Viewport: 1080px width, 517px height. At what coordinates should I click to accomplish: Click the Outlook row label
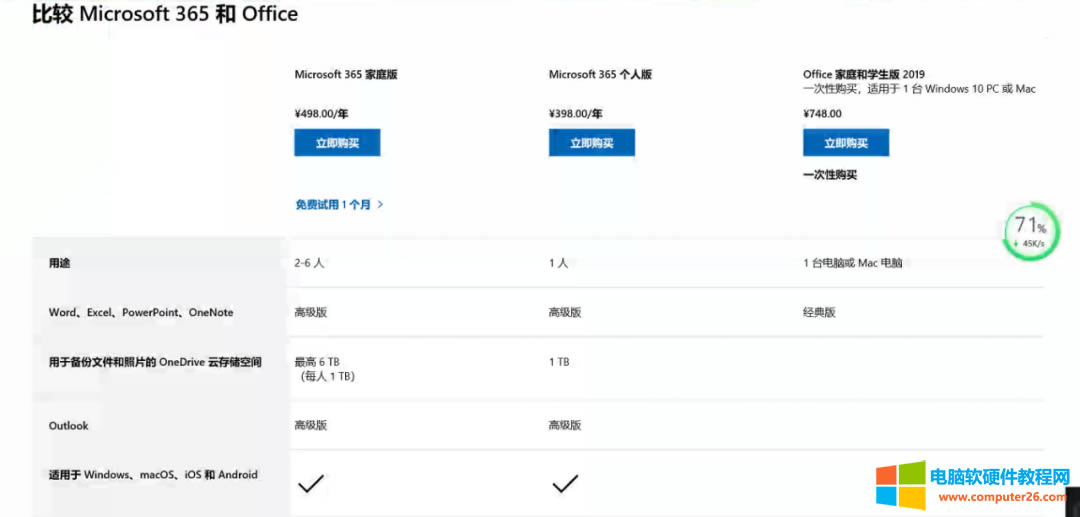click(69, 426)
